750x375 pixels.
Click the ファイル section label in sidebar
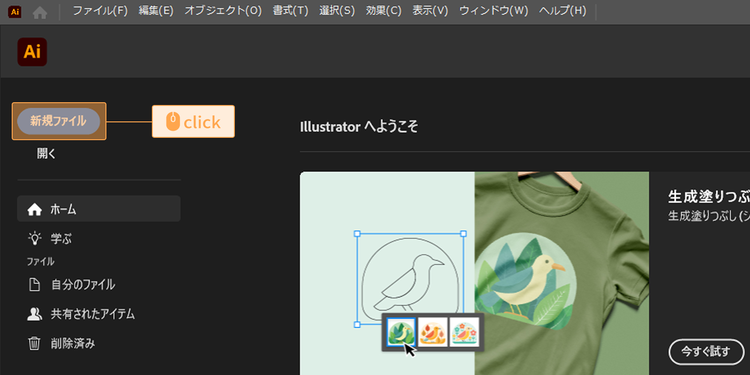pyautogui.click(x=41, y=262)
